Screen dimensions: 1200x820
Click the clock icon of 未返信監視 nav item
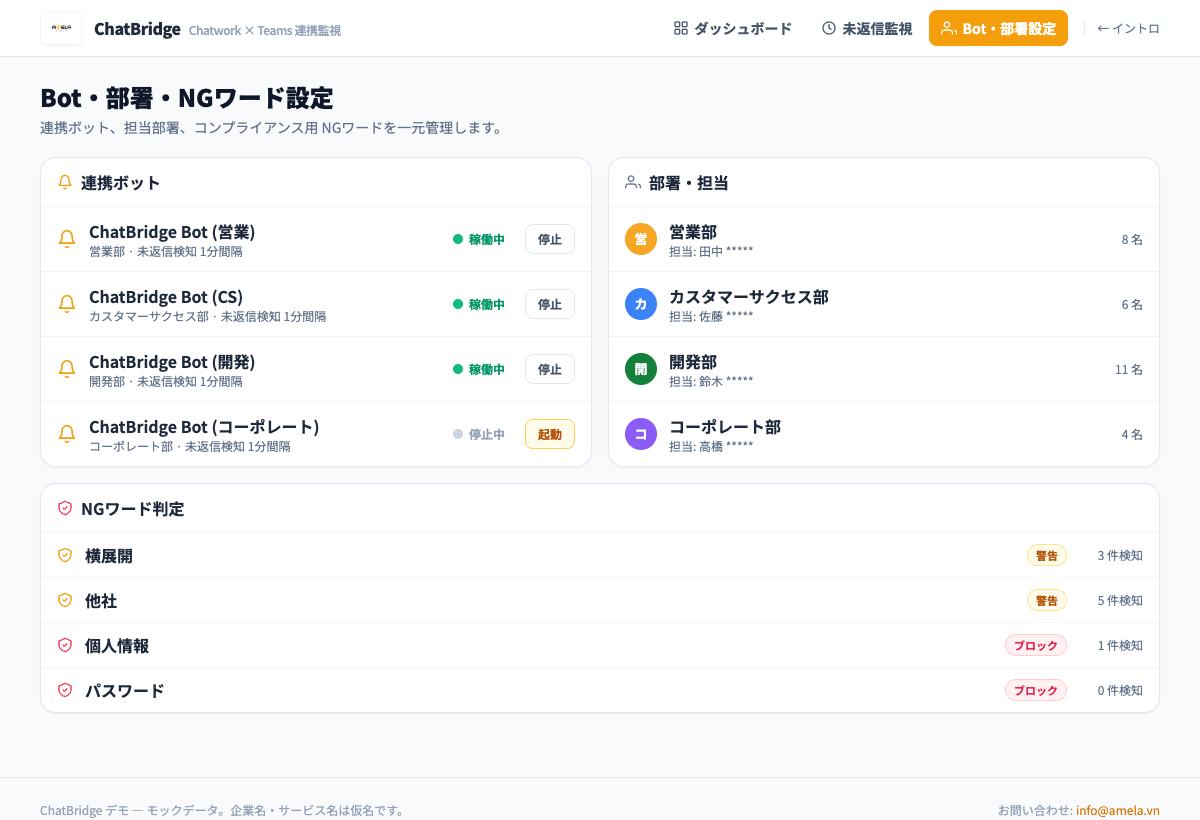click(829, 28)
